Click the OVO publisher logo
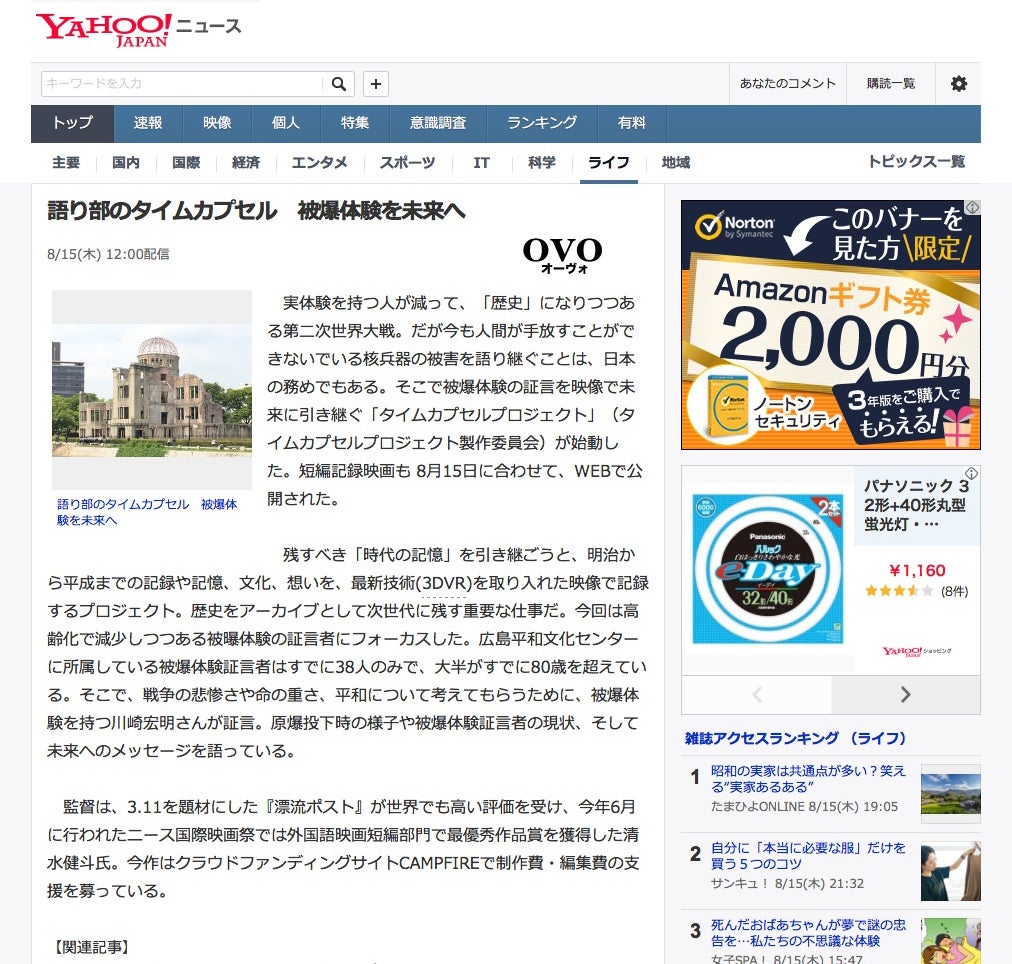Viewport: 1012px width, 964px height. click(562, 255)
